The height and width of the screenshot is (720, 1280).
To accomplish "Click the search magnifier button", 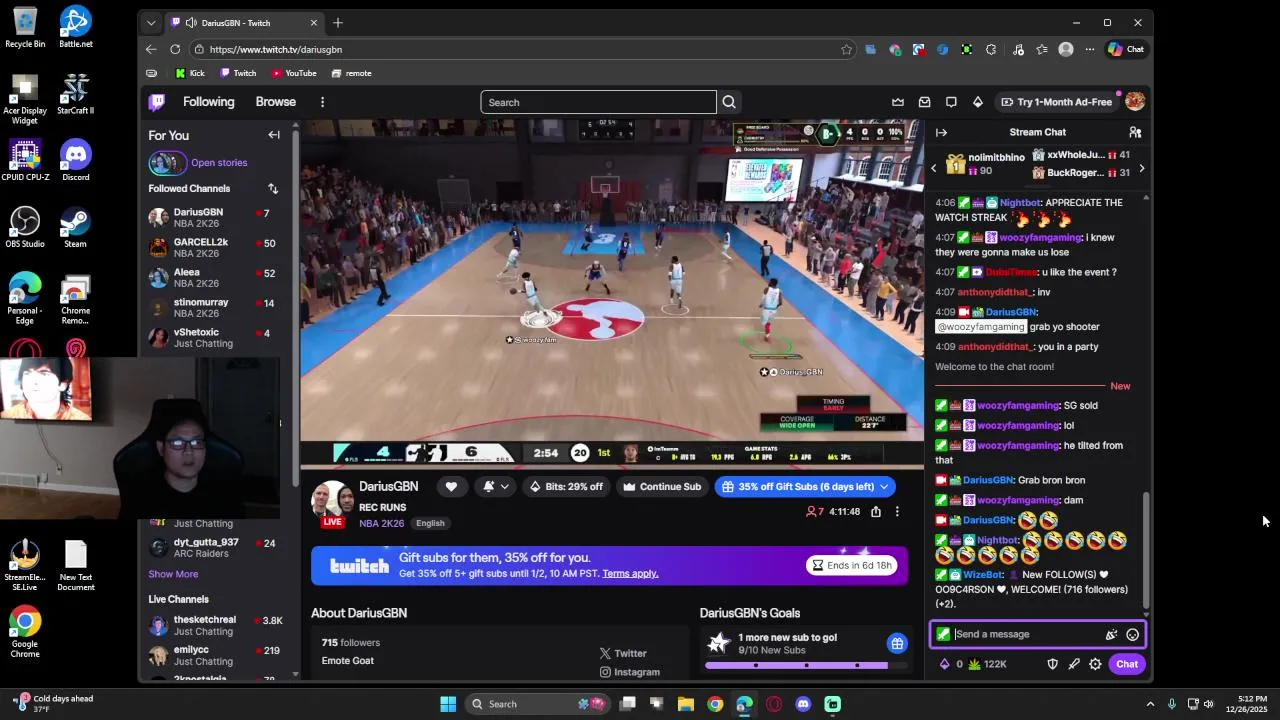I will 729,102.
